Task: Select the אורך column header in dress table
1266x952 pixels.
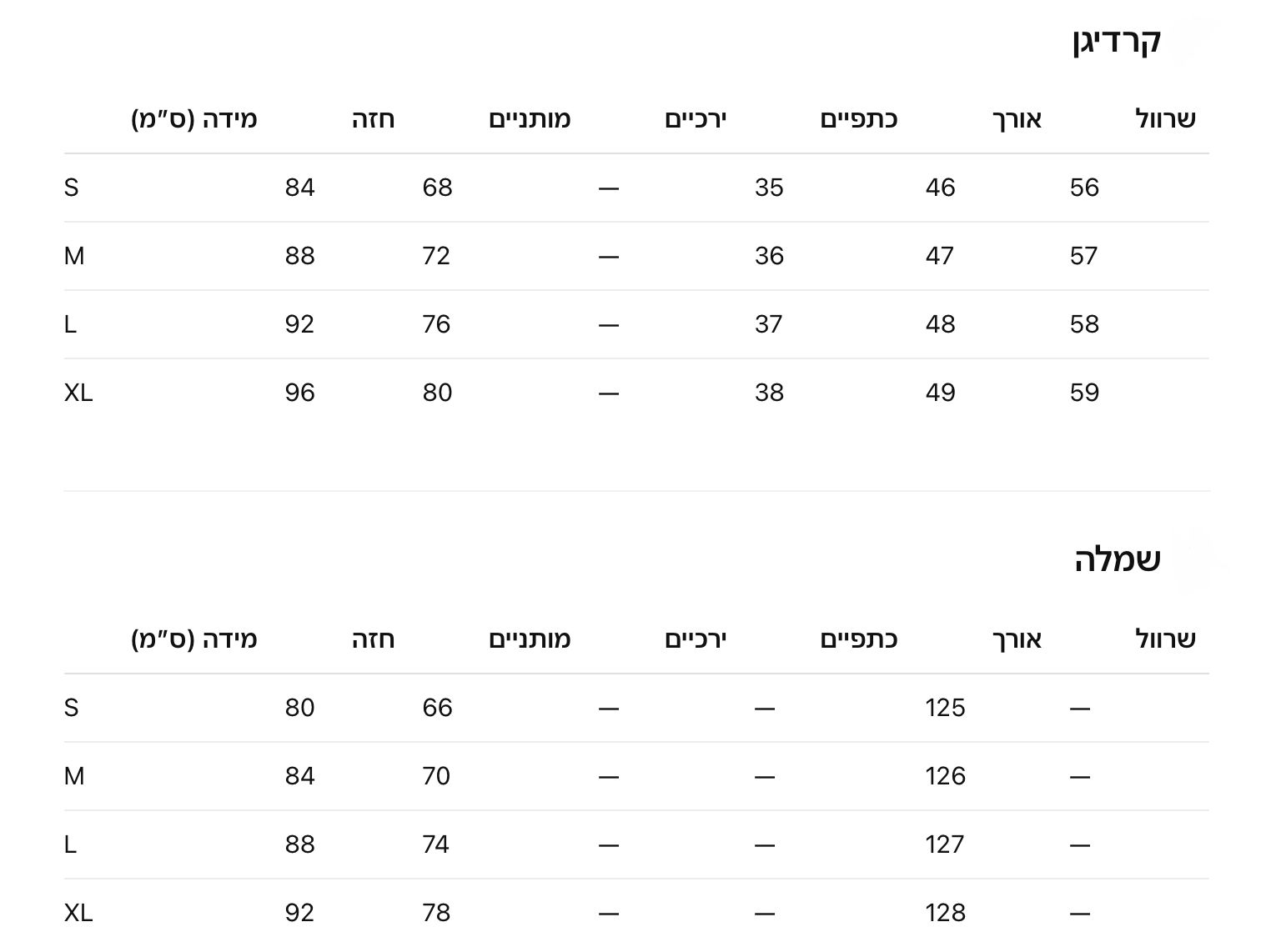Action: 1017,639
